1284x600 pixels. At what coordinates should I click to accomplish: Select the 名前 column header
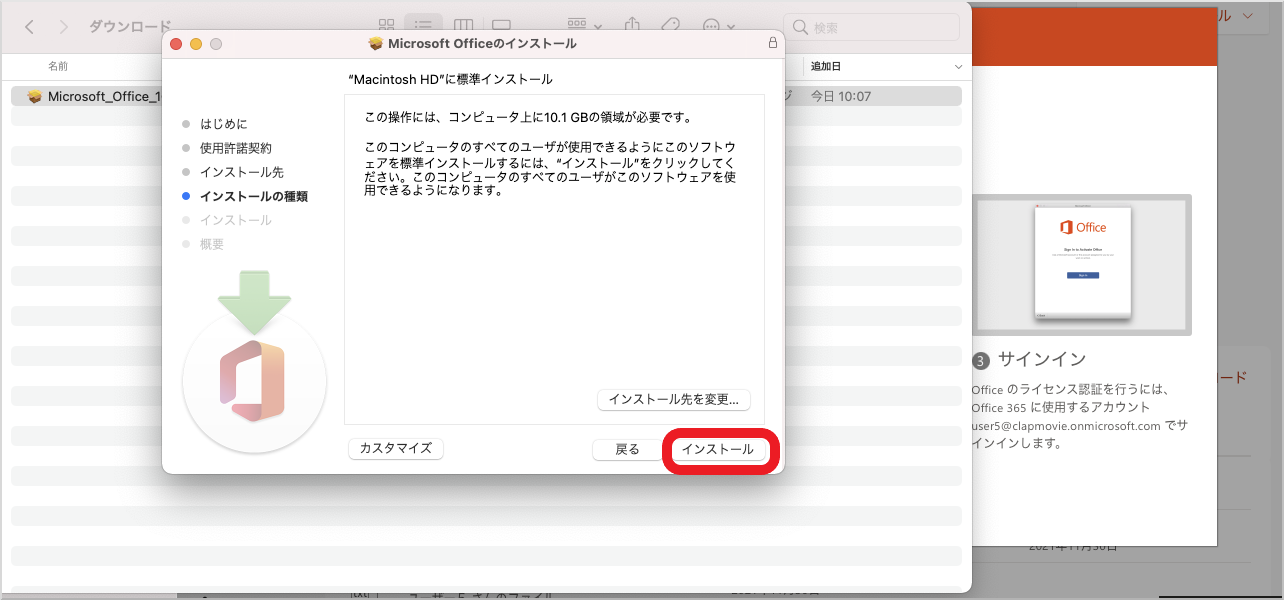click(x=58, y=66)
